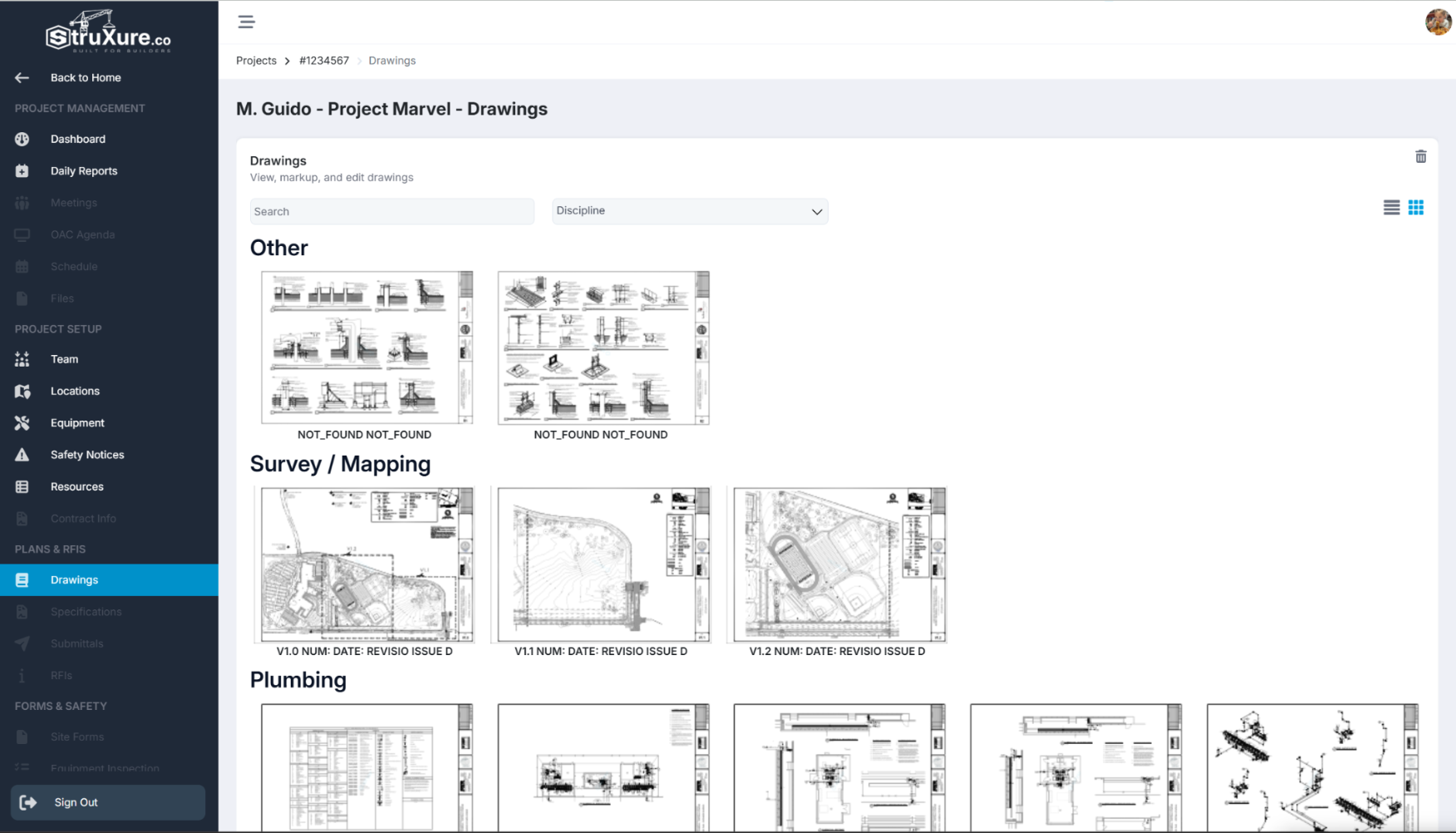
Task: Switch drawings to grid view
Action: tap(1416, 208)
